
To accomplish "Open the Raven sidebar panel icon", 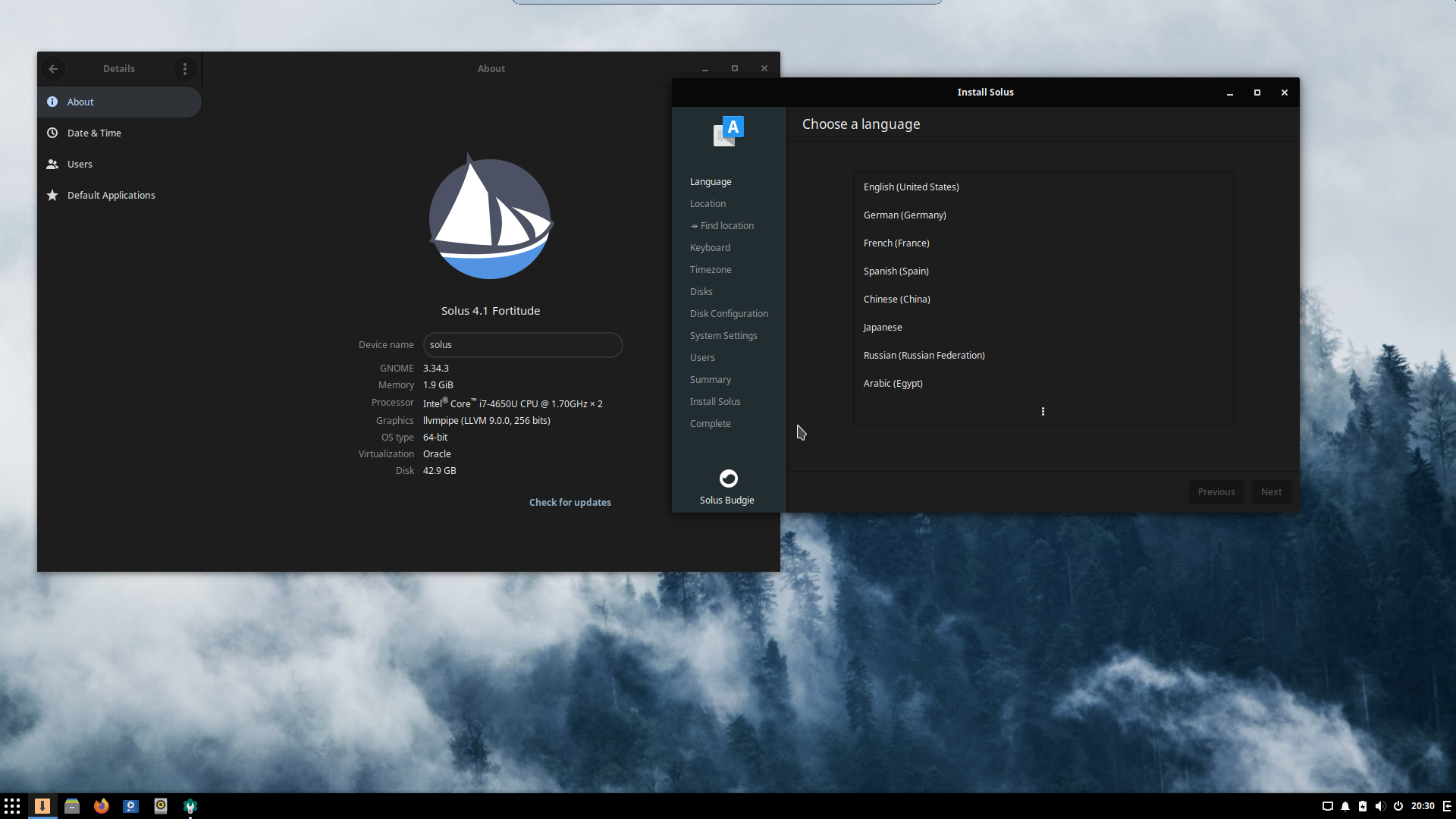I will pos(1447,806).
